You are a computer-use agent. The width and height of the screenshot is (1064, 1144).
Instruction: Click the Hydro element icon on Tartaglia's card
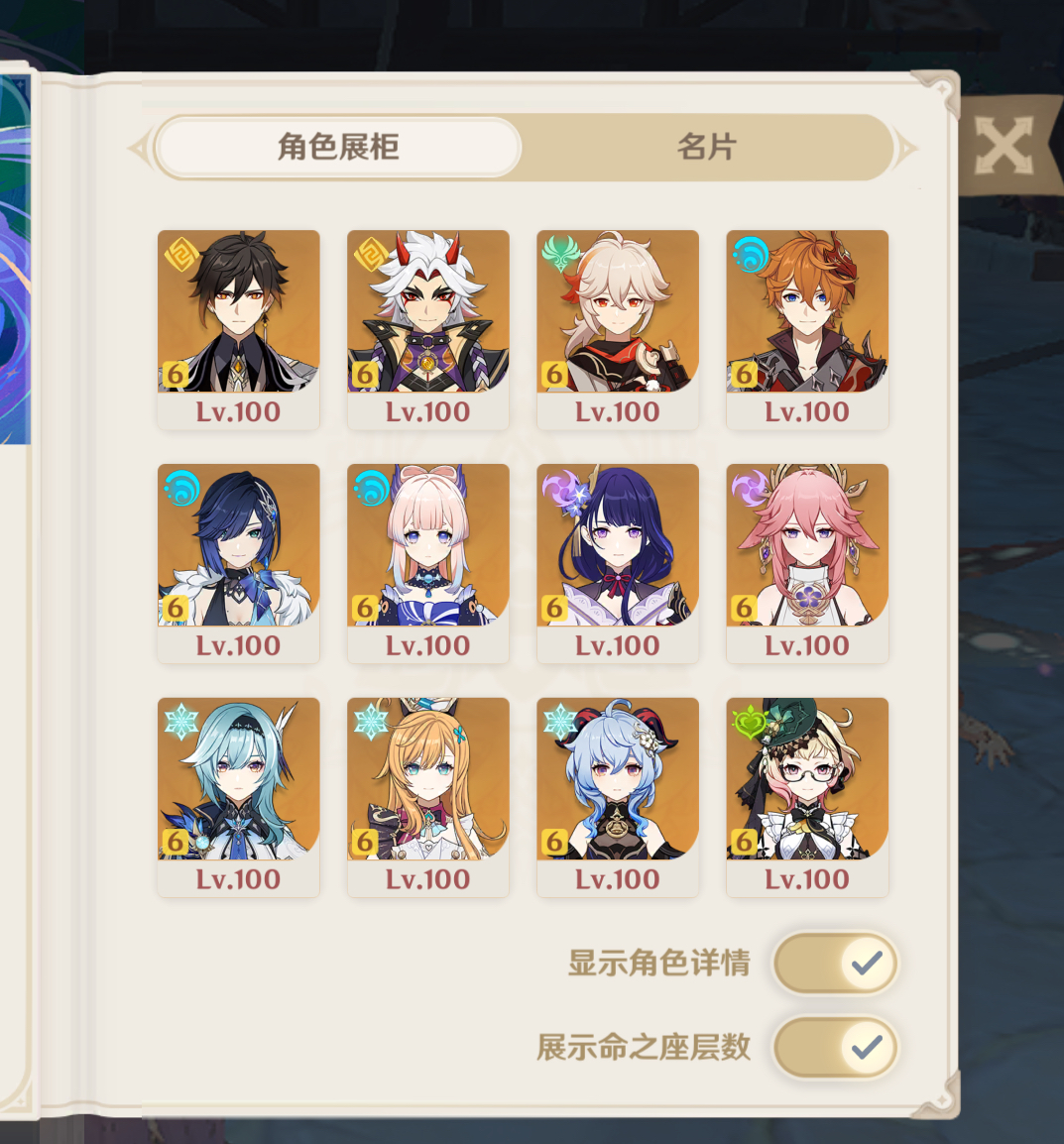click(x=751, y=255)
